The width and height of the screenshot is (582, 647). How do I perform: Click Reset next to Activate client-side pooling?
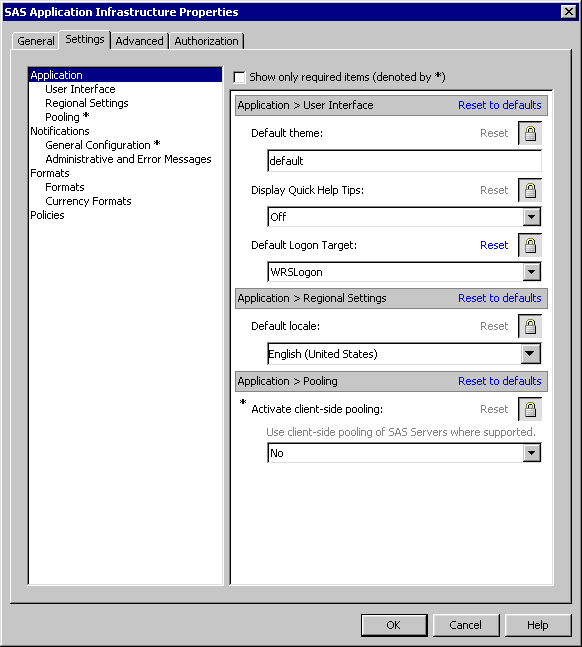pyautogui.click(x=494, y=409)
